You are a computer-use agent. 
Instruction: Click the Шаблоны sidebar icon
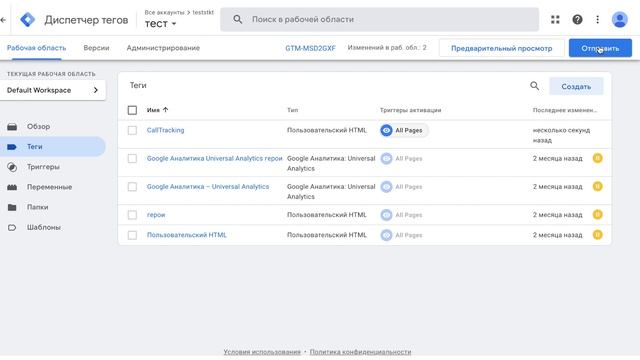pos(12,227)
